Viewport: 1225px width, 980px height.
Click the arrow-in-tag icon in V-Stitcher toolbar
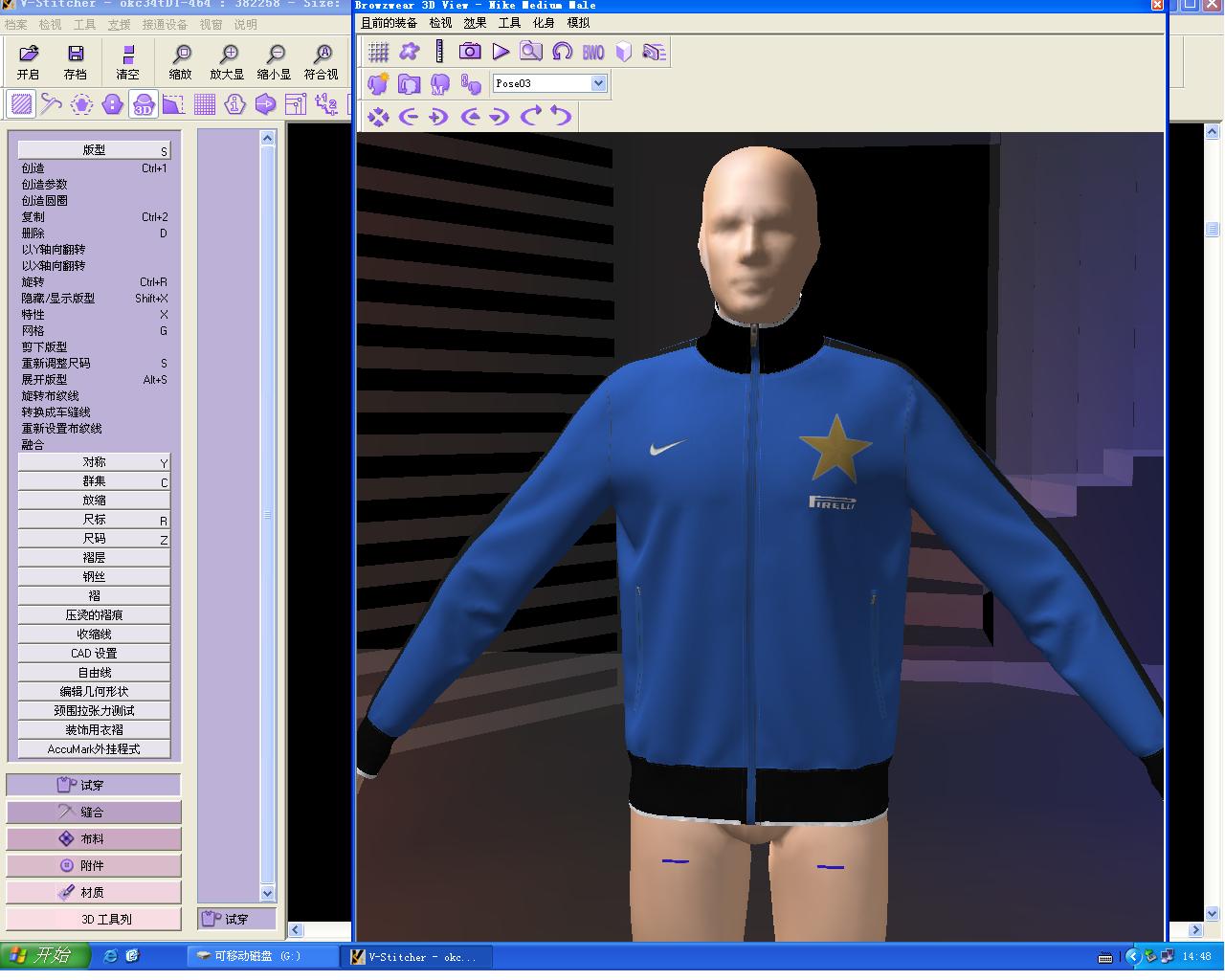click(266, 103)
